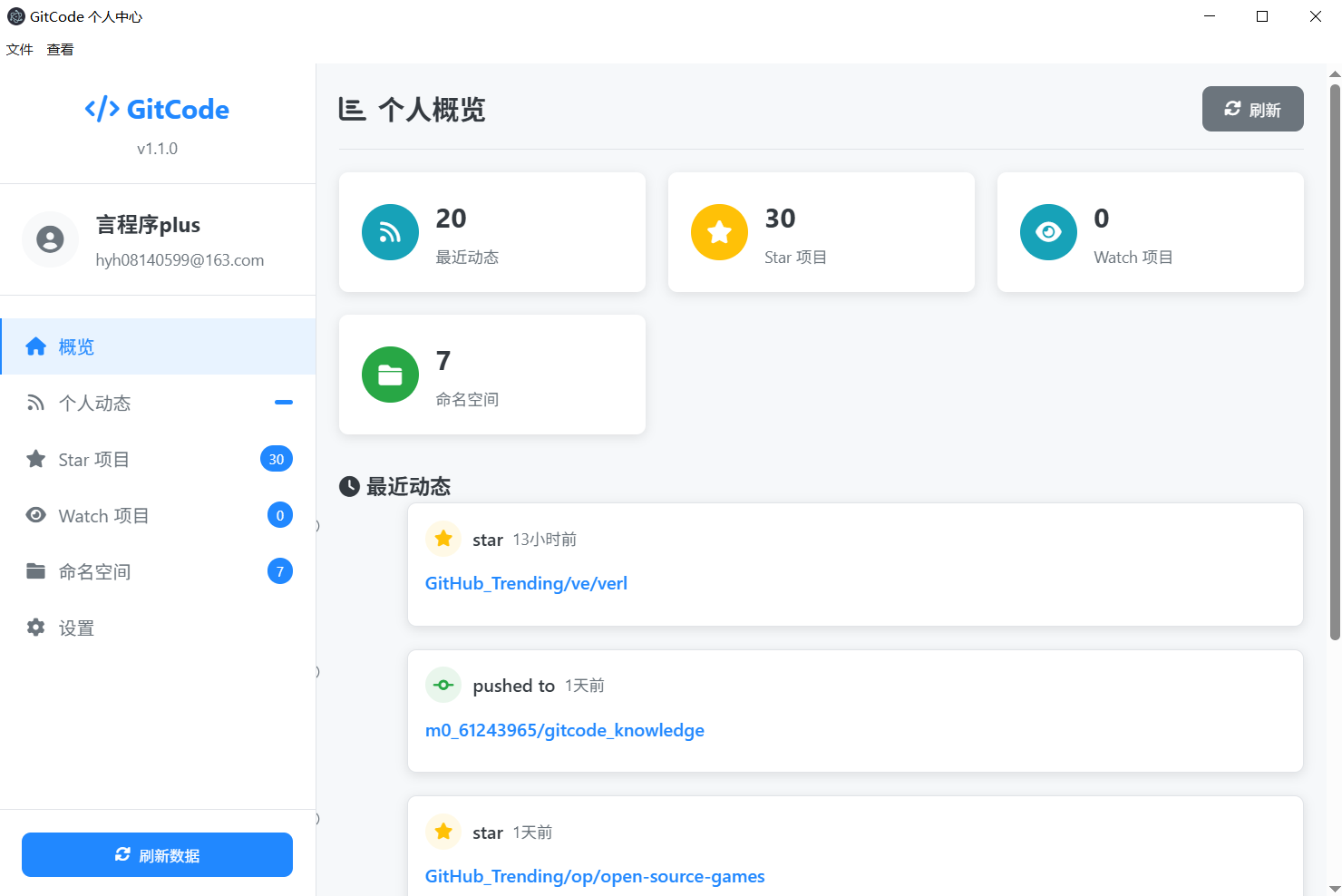
Task: Click the GitCode logo in the sidebar
Action: [156, 109]
